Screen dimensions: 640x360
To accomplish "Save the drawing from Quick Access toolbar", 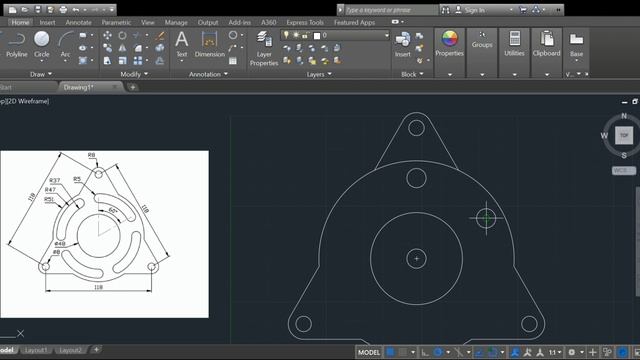I will coord(38,9).
